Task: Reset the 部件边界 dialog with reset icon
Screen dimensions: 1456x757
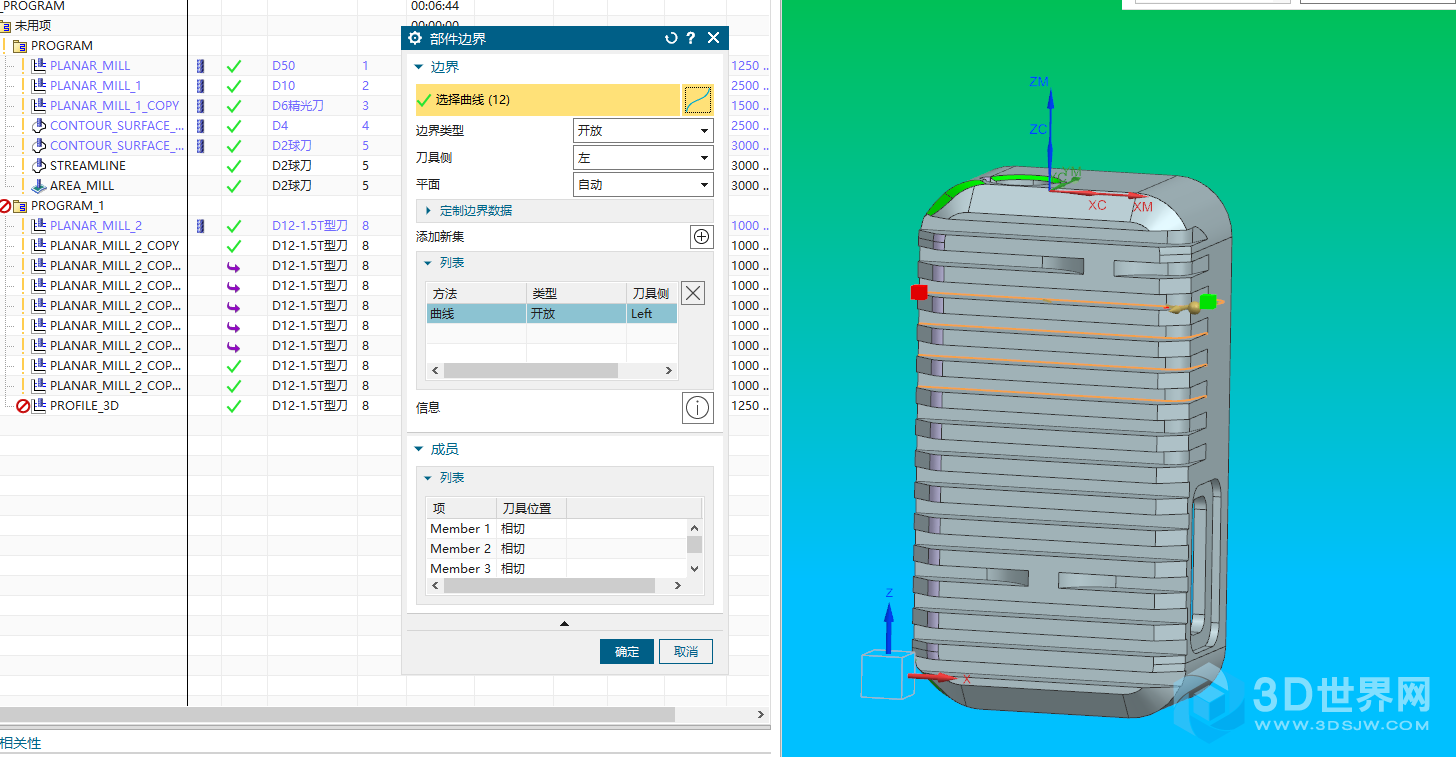Action: pos(671,38)
